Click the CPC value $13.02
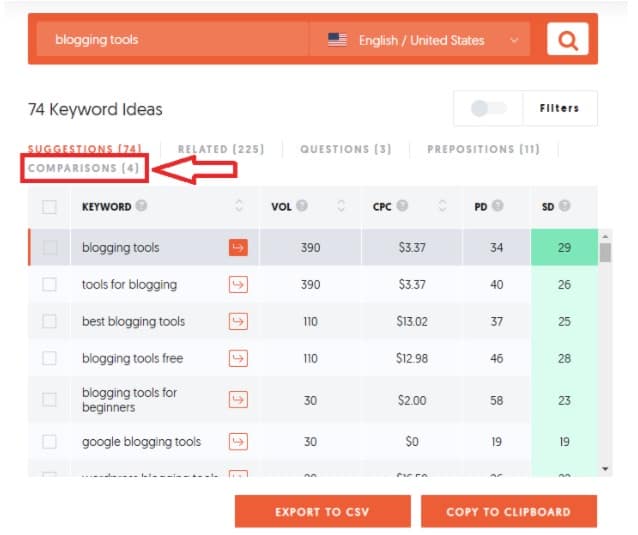Screen dimensions: 638x535 tap(412, 321)
